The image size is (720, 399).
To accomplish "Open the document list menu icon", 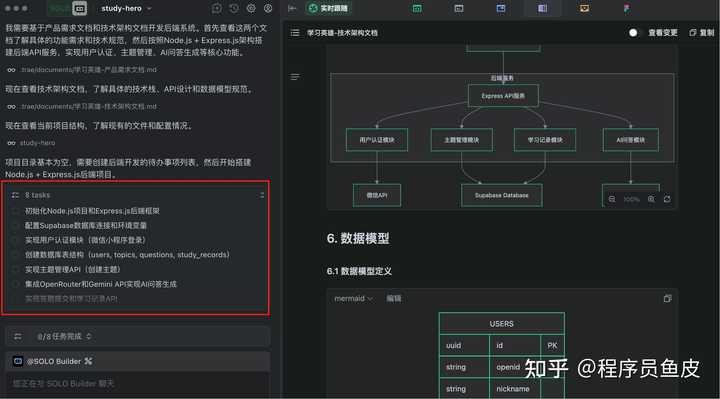I will click(x=295, y=33).
